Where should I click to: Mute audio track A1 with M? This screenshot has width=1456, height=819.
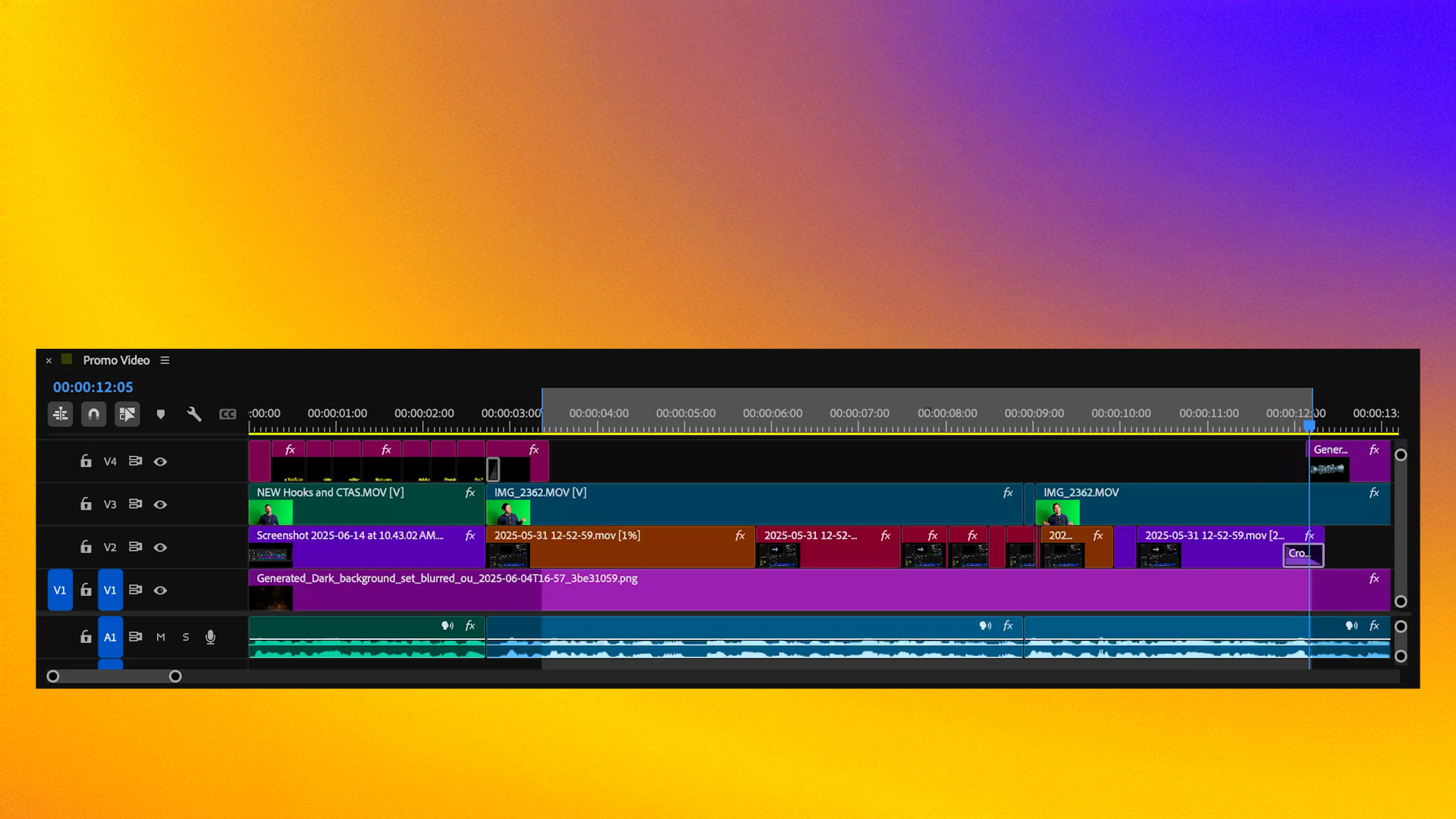point(161,637)
